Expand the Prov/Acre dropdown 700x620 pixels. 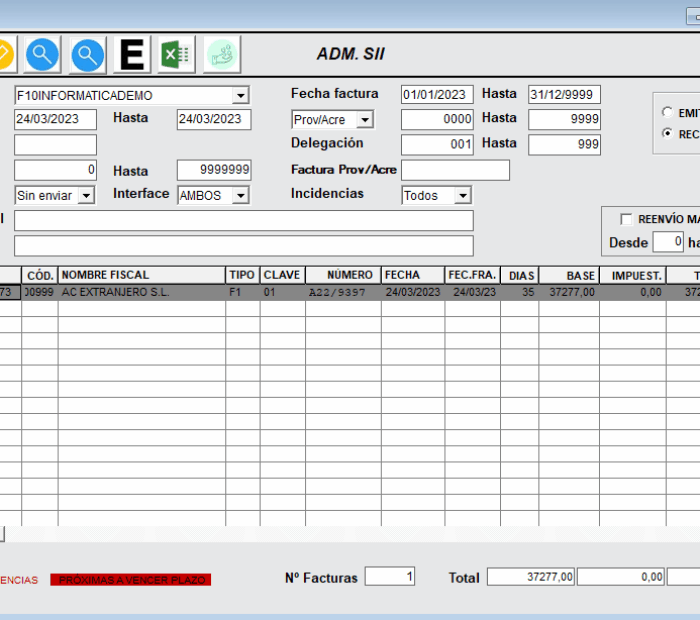(364, 120)
